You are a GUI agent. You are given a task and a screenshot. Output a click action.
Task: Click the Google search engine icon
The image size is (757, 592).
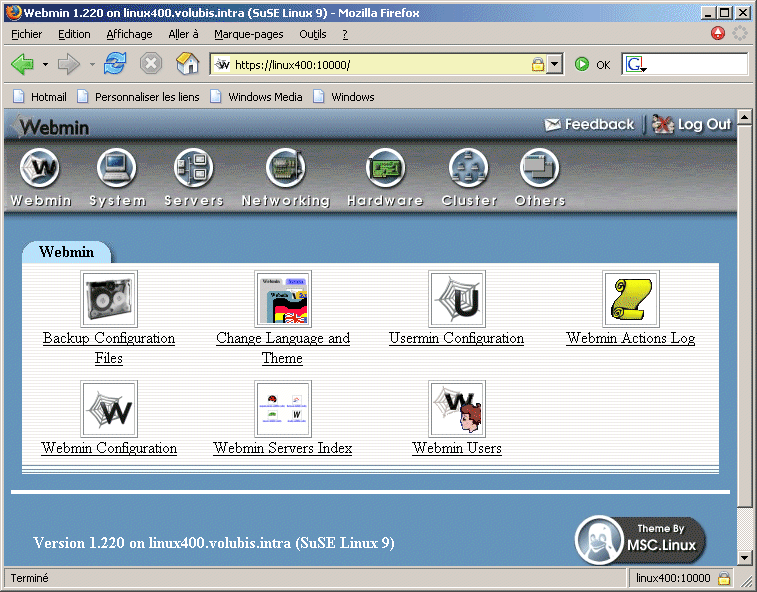click(636, 64)
